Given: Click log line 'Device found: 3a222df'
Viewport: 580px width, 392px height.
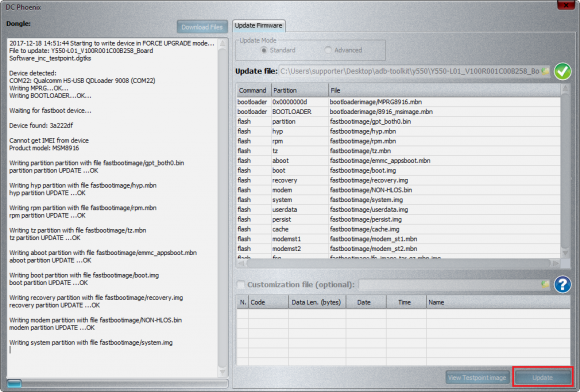Looking at the screenshot, I should pos(41,126).
